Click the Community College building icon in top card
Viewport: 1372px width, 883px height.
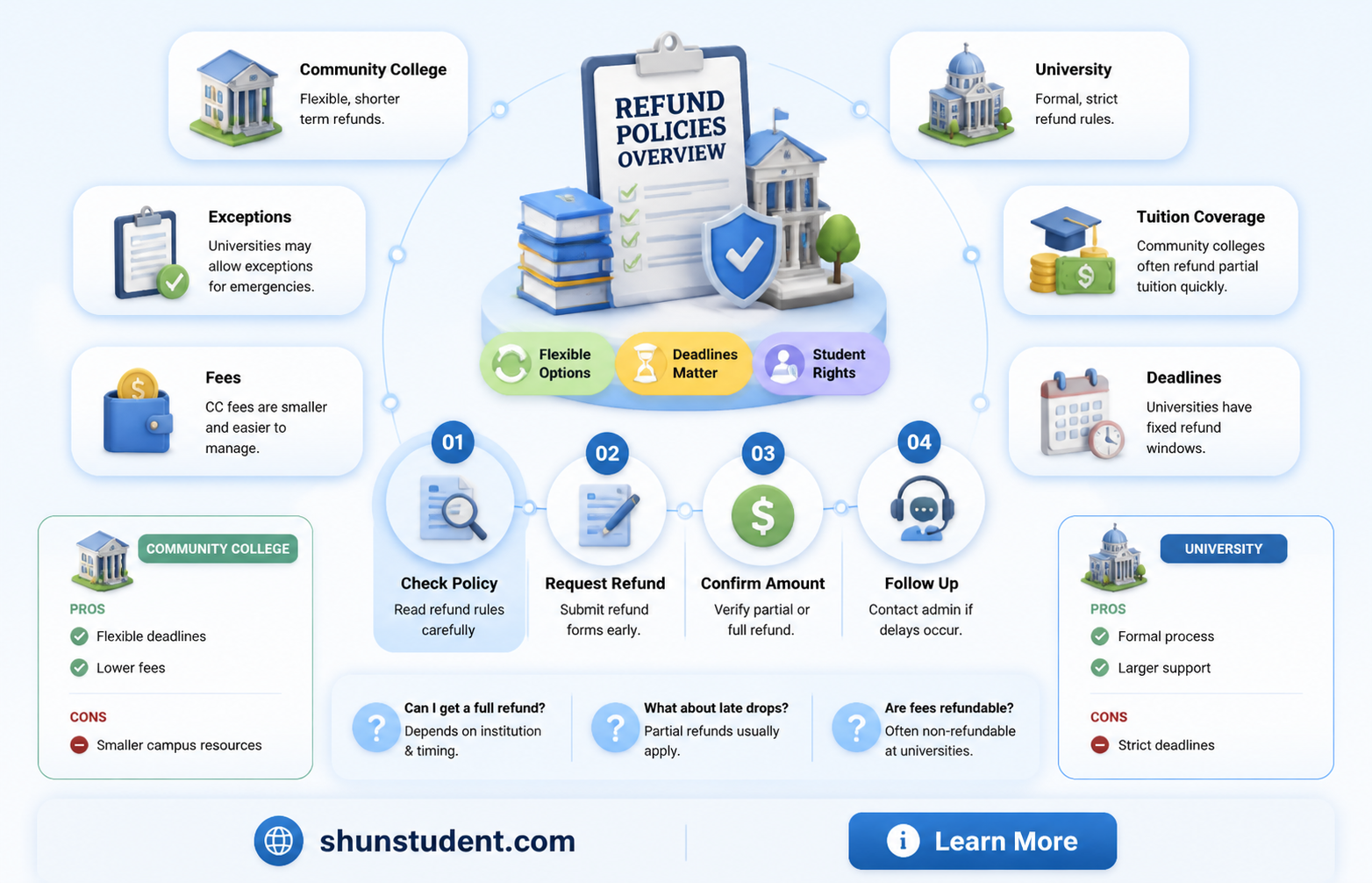(236, 97)
